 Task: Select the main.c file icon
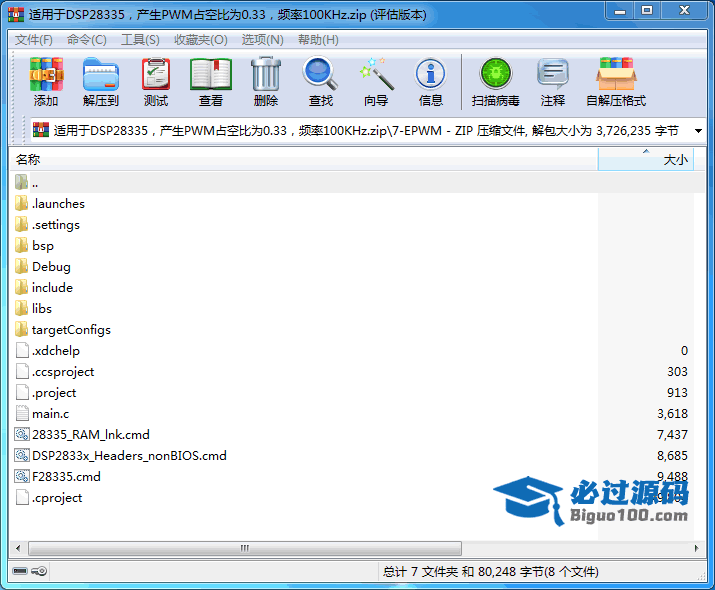[22, 413]
